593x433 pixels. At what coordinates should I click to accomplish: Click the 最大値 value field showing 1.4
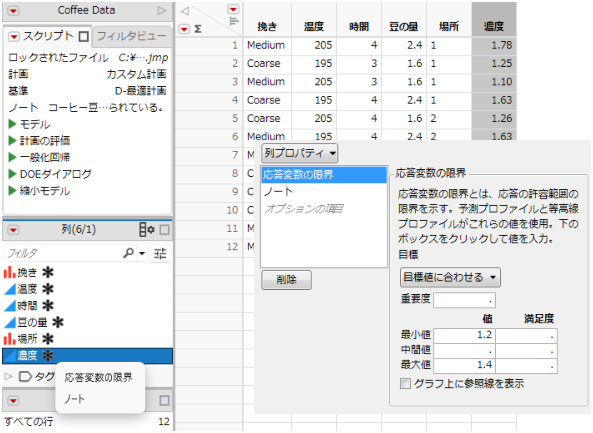[464, 365]
